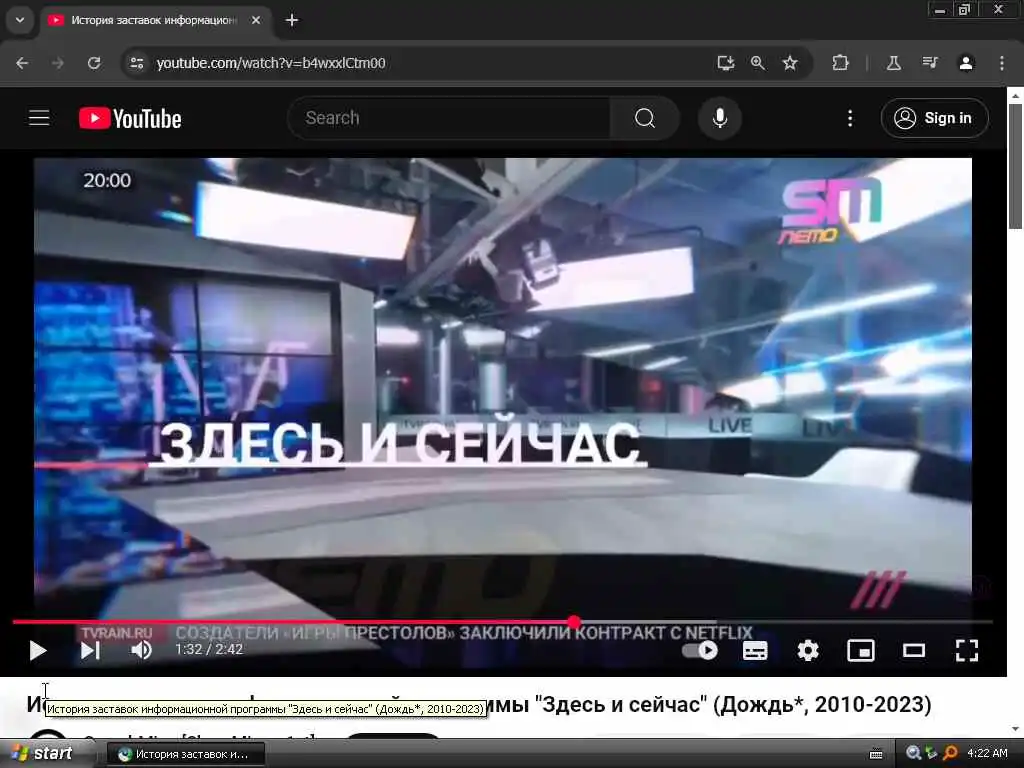Open the Chrome three-dot menu
This screenshot has height=768, width=1024.
(1002, 63)
